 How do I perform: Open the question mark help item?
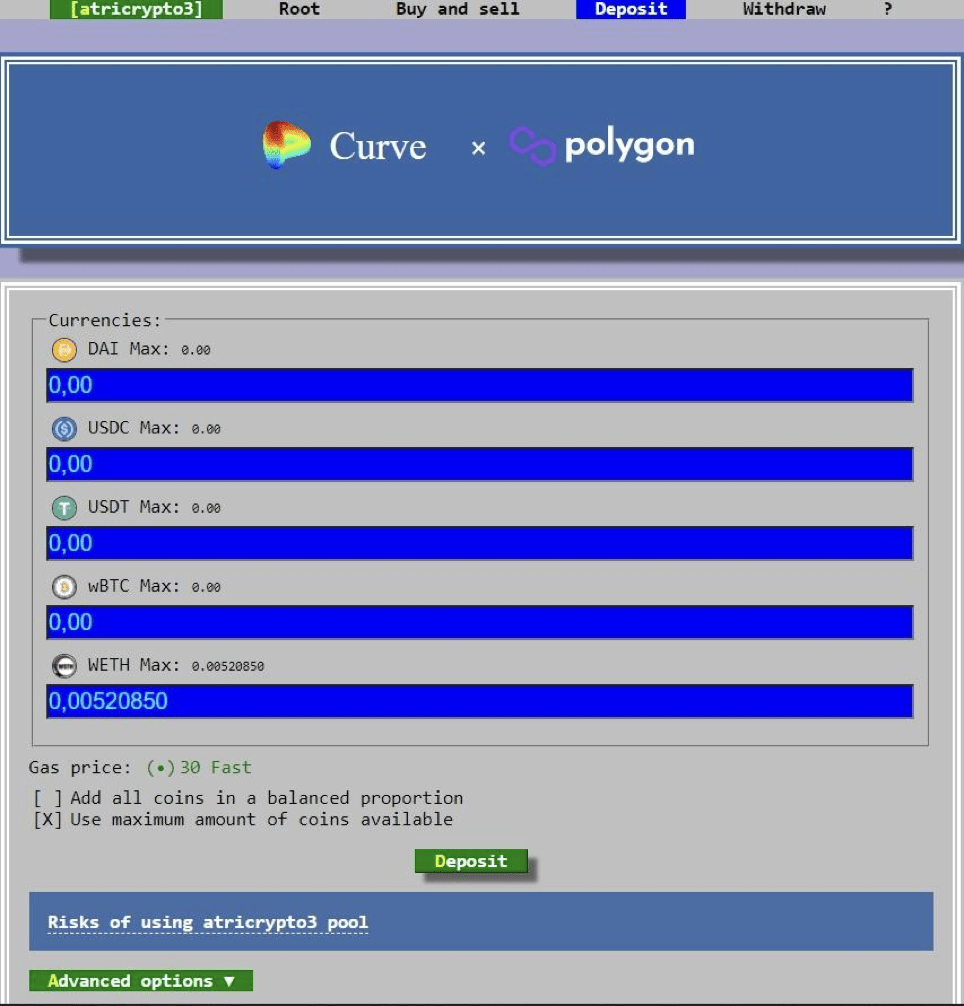click(887, 9)
